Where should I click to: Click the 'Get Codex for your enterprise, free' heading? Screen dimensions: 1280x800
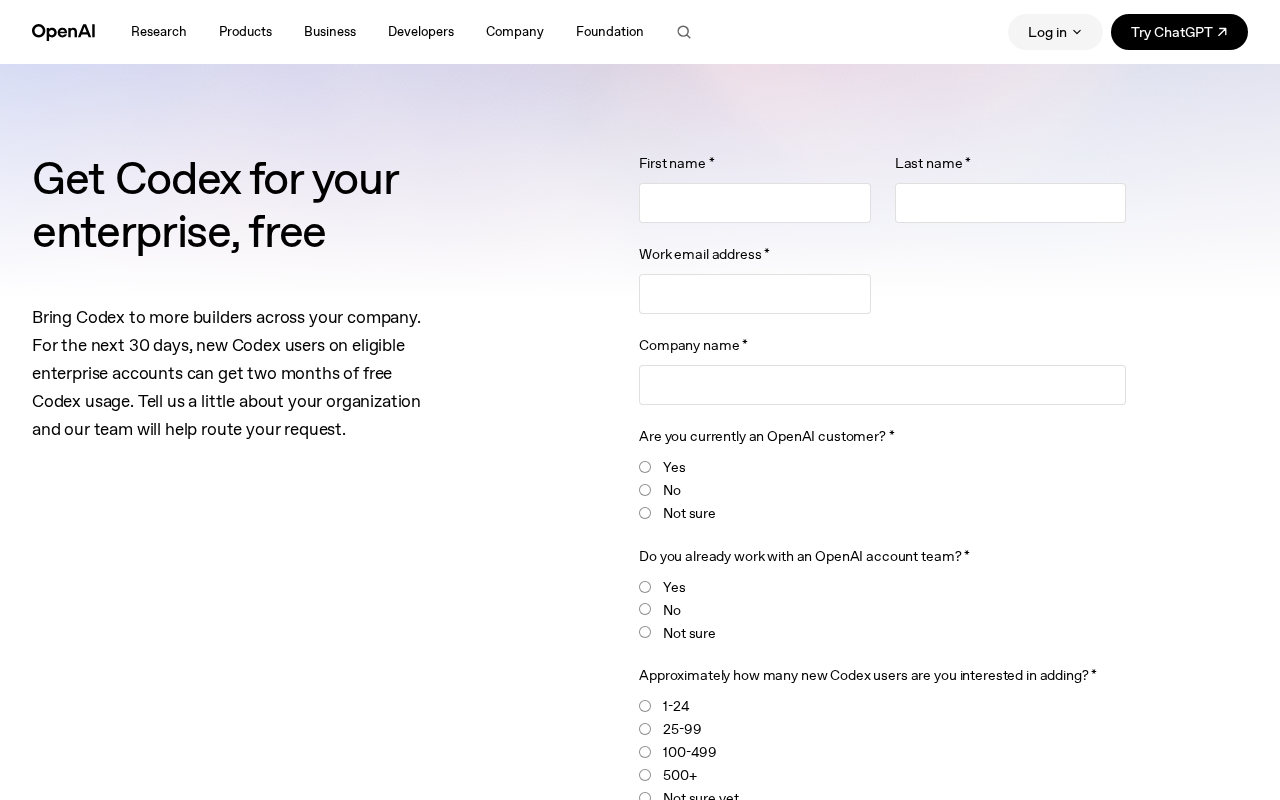pyautogui.click(x=216, y=205)
